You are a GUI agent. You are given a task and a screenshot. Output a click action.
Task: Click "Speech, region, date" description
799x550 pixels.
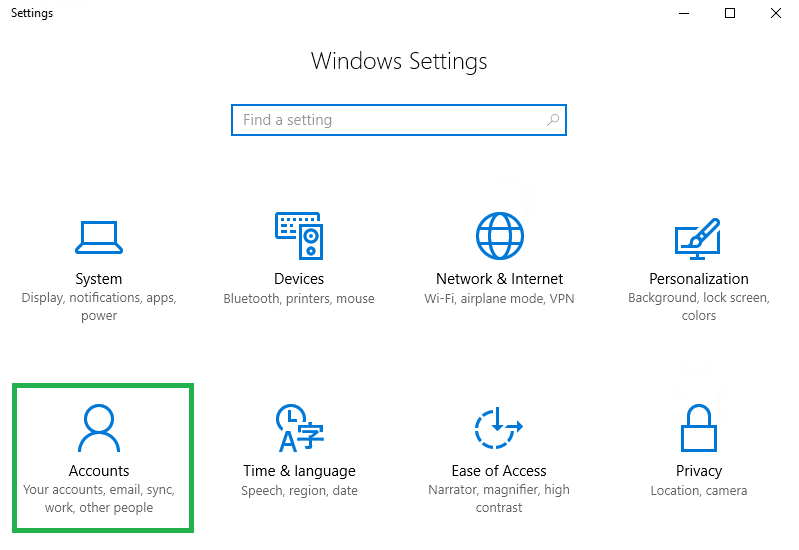pos(299,491)
